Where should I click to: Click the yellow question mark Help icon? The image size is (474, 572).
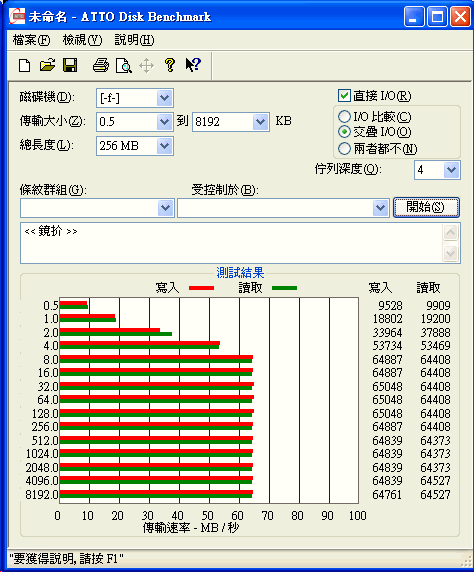coord(170,65)
